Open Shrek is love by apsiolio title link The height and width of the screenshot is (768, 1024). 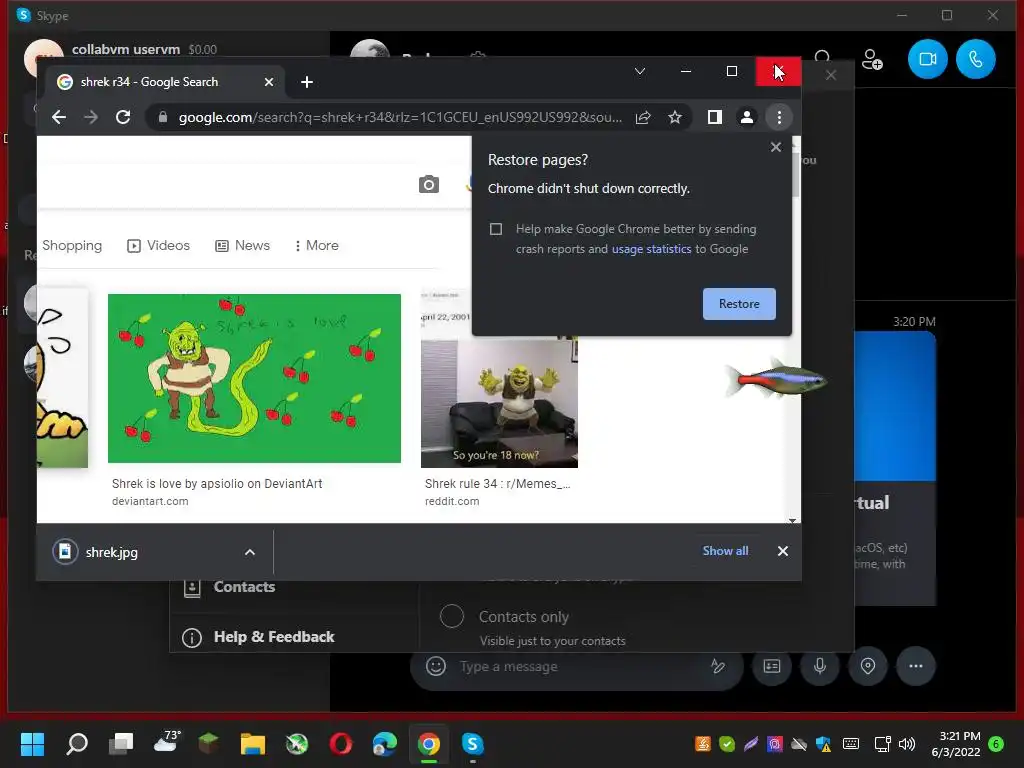click(217, 484)
